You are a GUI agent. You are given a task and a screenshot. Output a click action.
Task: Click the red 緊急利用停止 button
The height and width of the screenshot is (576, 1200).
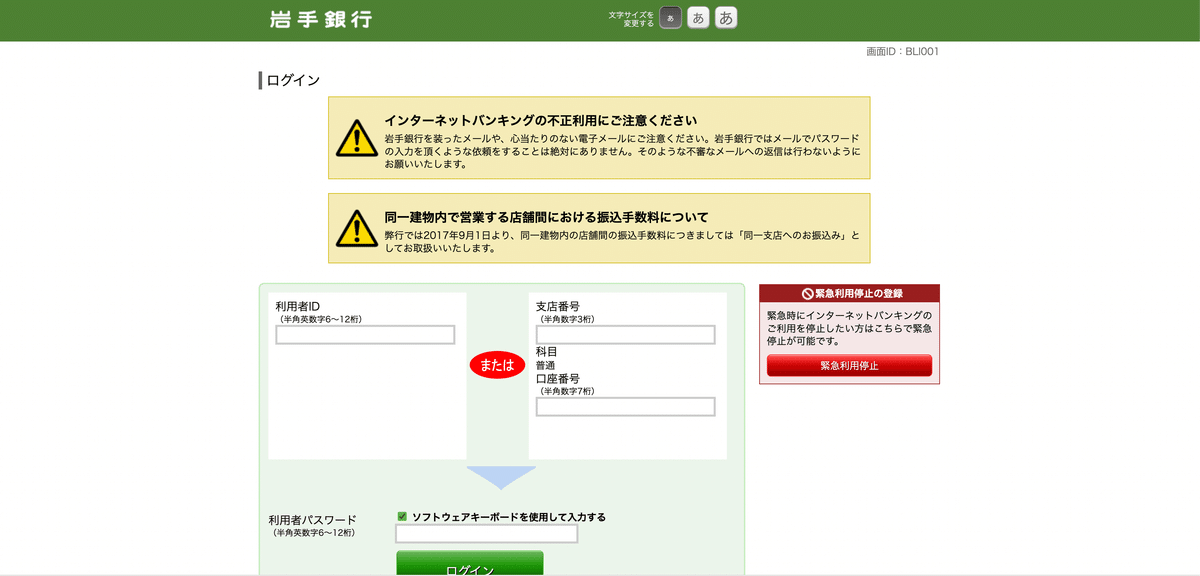pyautogui.click(x=849, y=366)
